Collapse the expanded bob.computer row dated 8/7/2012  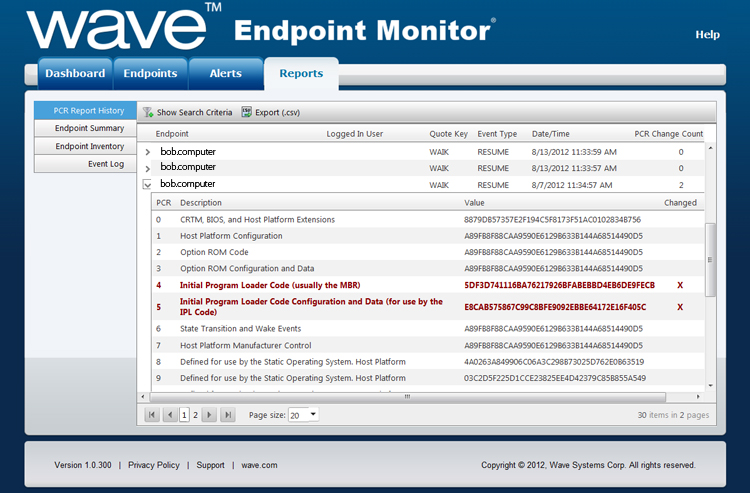click(x=148, y=185)
